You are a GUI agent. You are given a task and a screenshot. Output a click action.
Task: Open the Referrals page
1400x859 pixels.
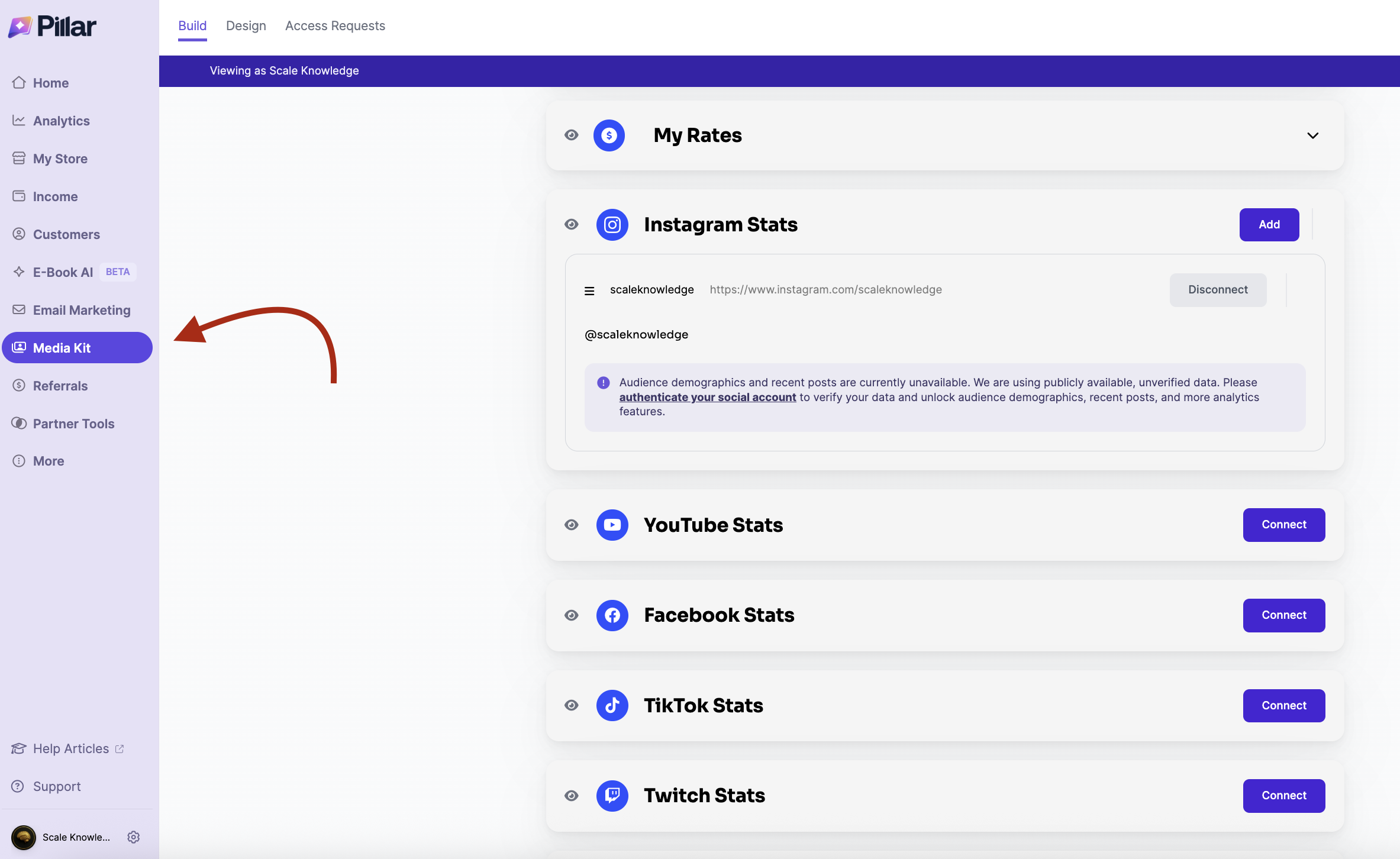pyautogui.click(x=77, y=386)
